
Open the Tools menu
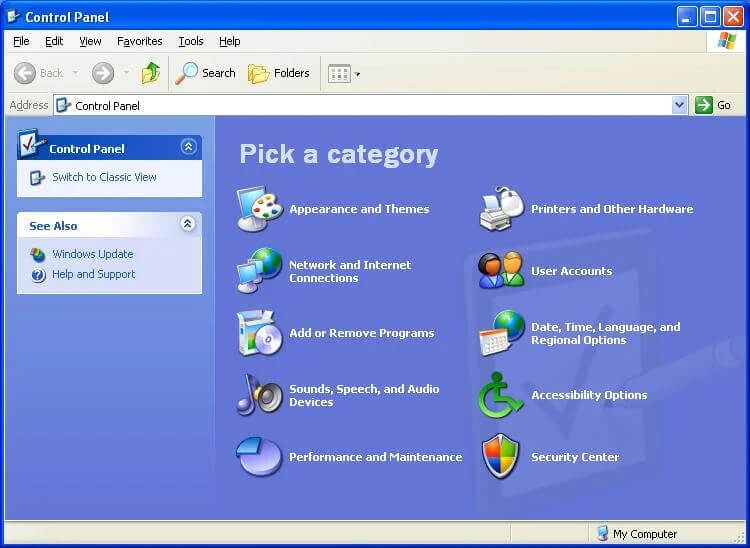pyautogui.click(x=190, y=41)
